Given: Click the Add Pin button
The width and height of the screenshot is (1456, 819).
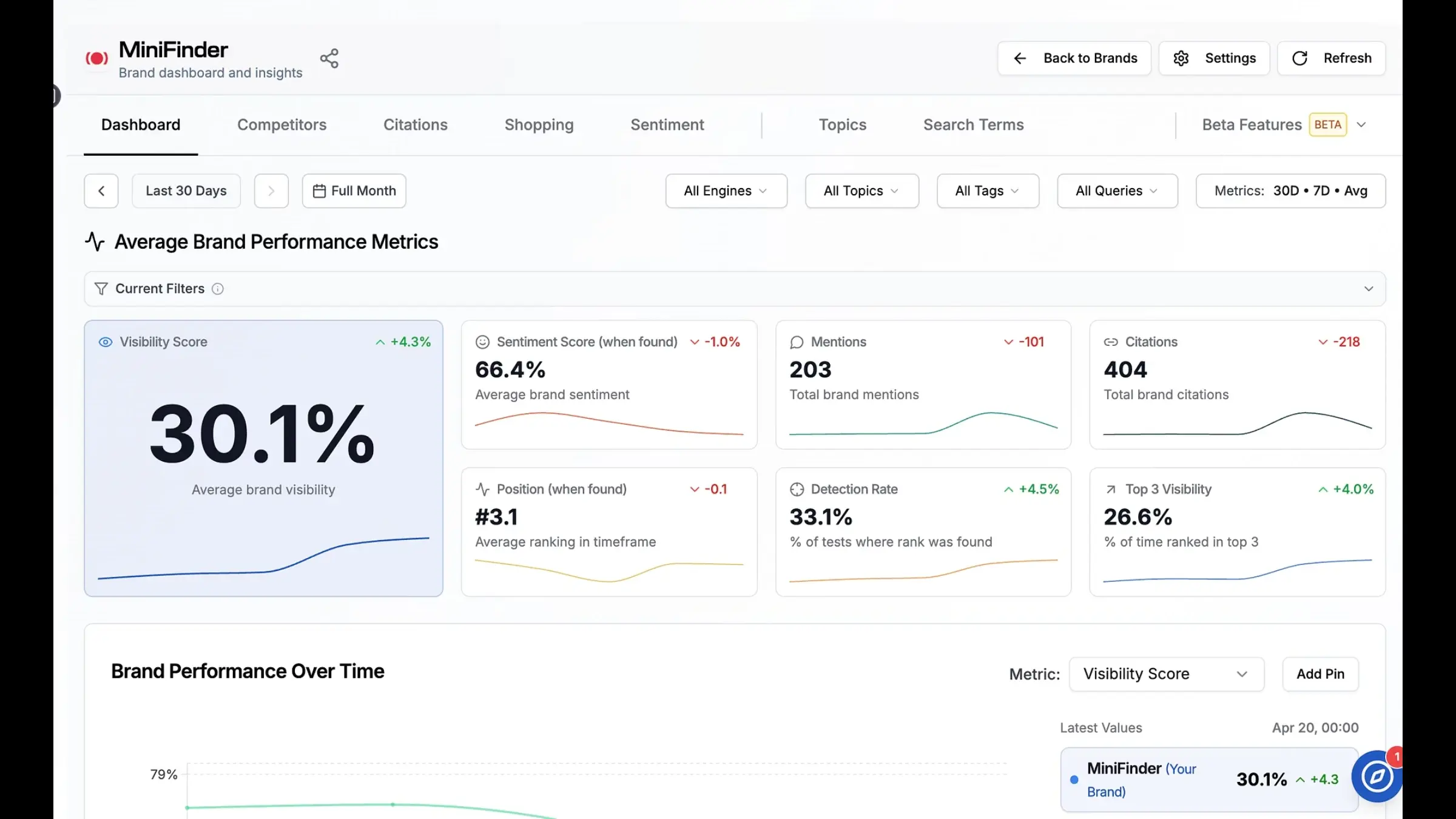Looking at the screenshot, I should tap(1320, 674).
